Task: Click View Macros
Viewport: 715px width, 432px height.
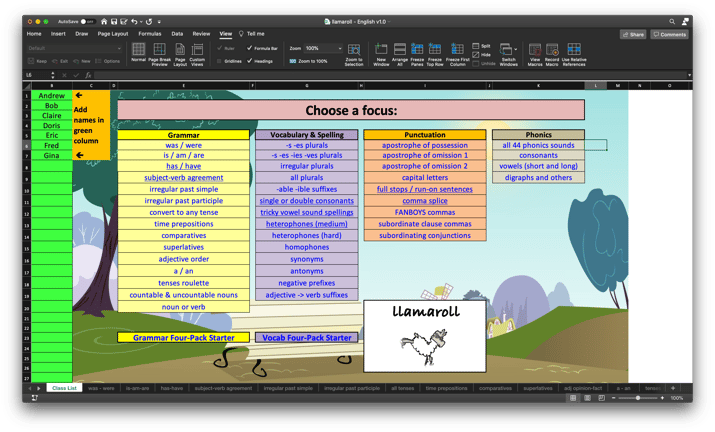Action: 535,54
